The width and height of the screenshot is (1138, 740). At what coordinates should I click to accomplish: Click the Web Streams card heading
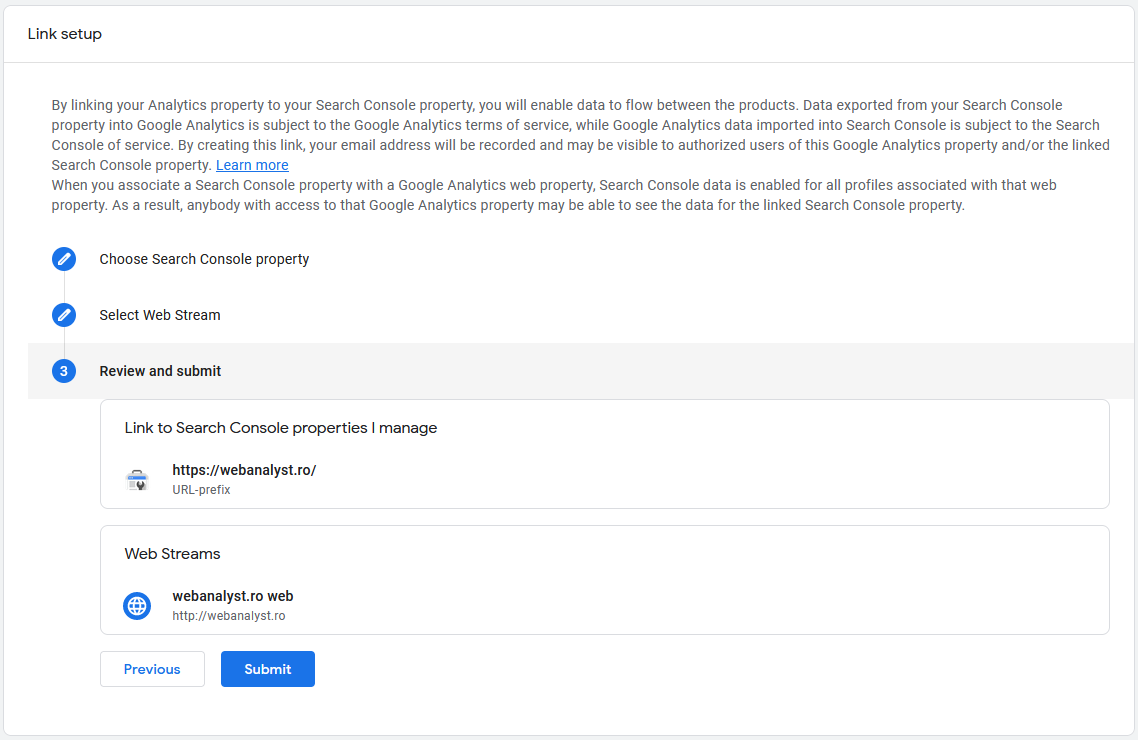[x=172, y=554]
